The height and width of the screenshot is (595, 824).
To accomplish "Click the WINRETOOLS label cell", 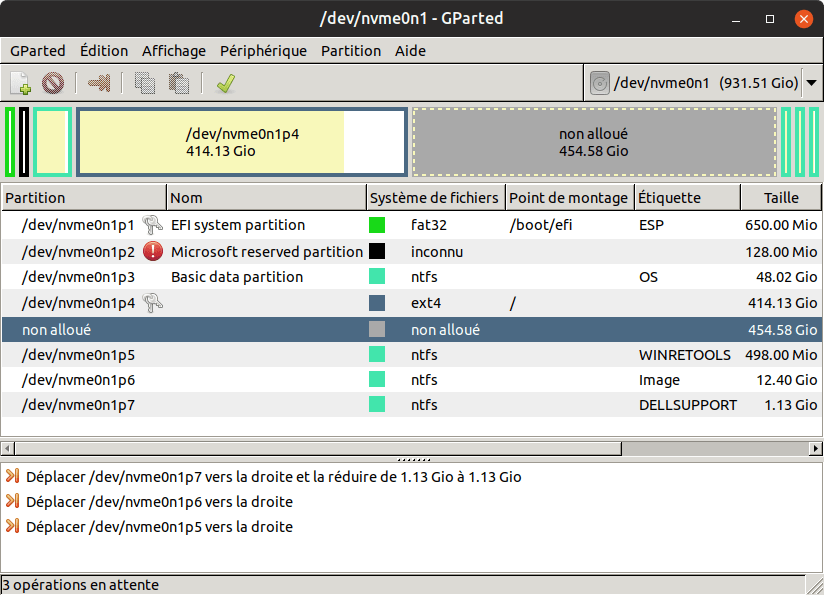I will pyautogui.click(x=685, y=355).
